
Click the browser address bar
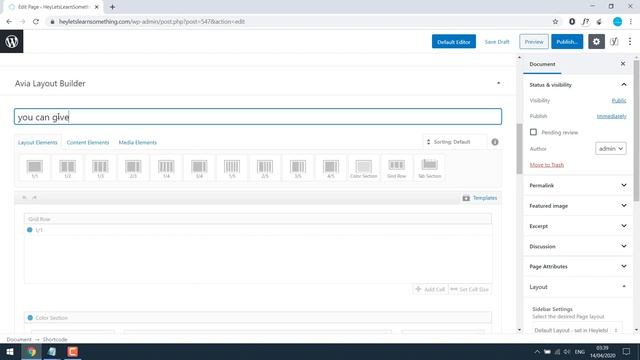pyautogui.click(x=298, y=22)
